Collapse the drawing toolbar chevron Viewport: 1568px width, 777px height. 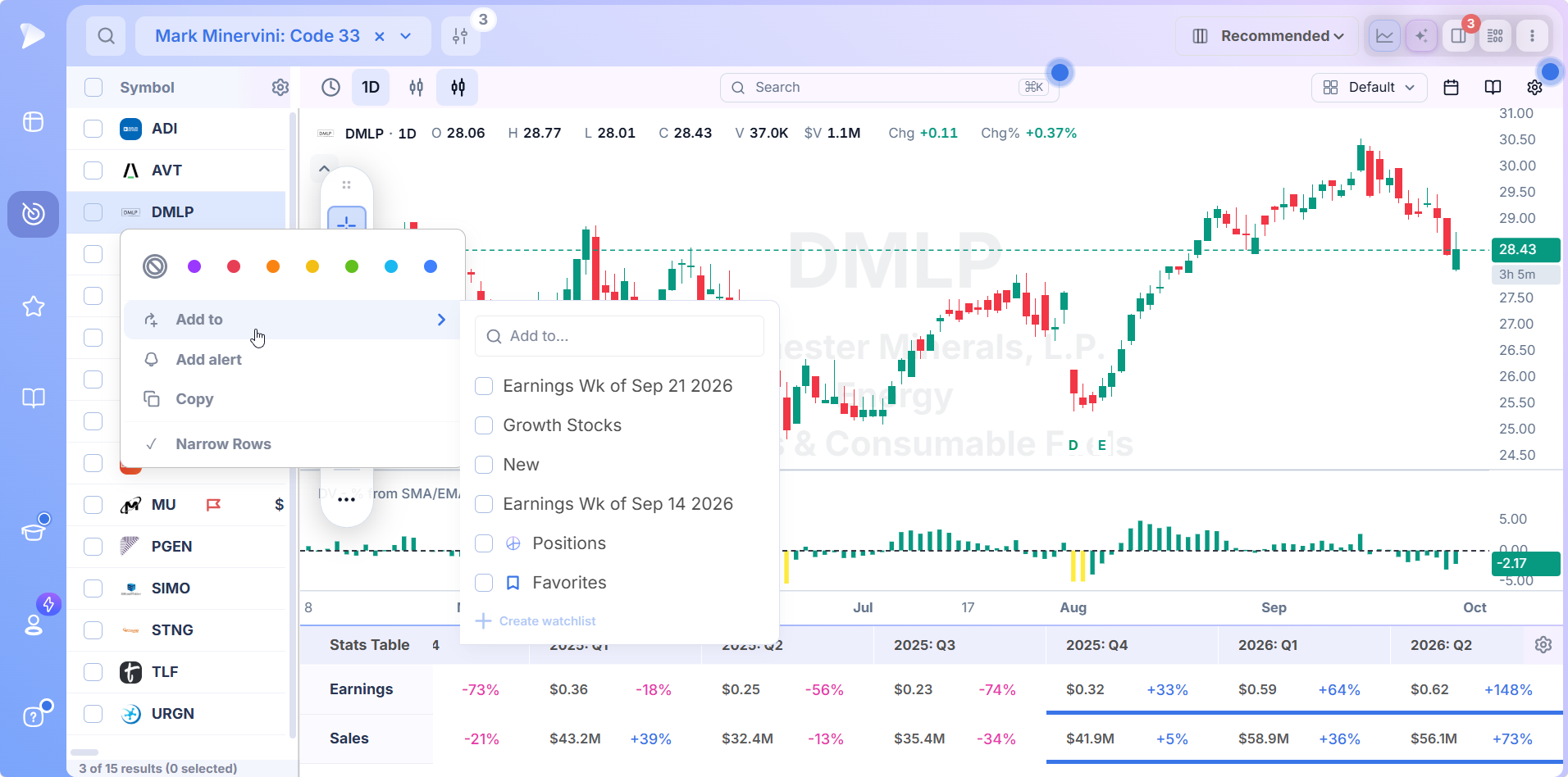pos(324,169)
